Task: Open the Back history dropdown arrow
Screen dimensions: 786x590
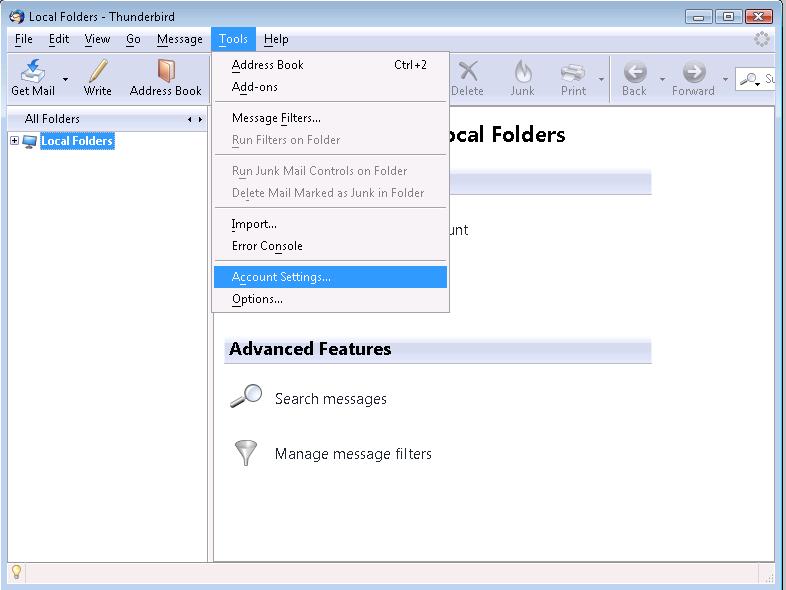Action: tap(662, 79)
